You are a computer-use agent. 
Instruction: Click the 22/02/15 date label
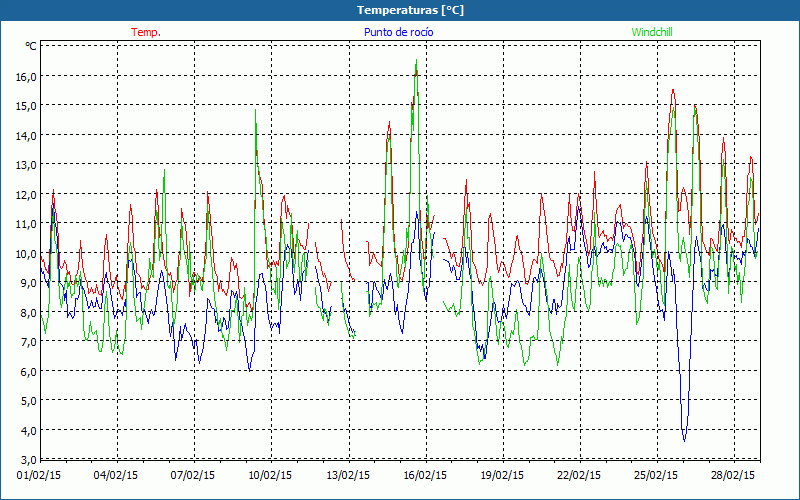pos(579,475)
